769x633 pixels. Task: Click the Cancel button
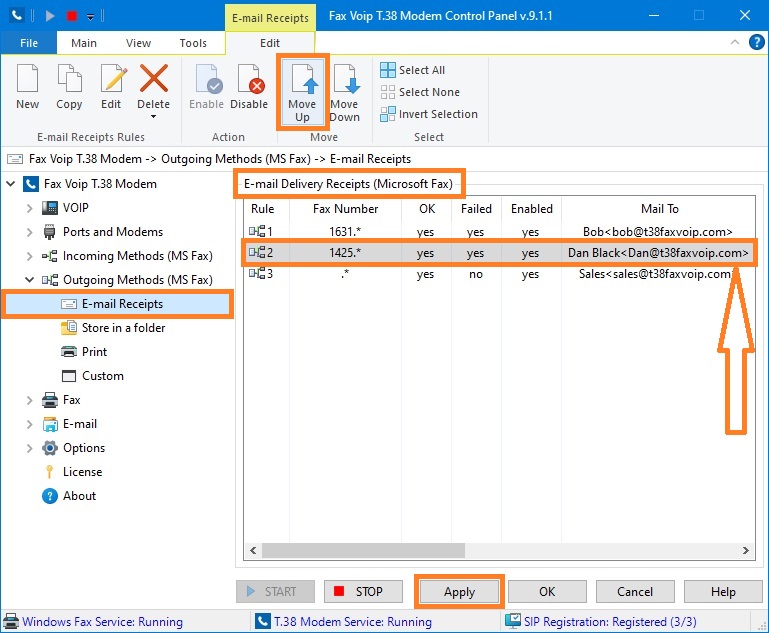point(635,592)
